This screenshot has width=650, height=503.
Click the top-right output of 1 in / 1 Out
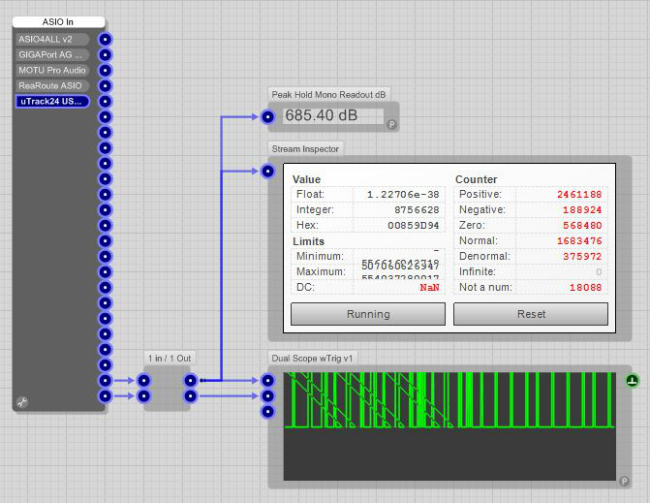[x=190, y=381]
